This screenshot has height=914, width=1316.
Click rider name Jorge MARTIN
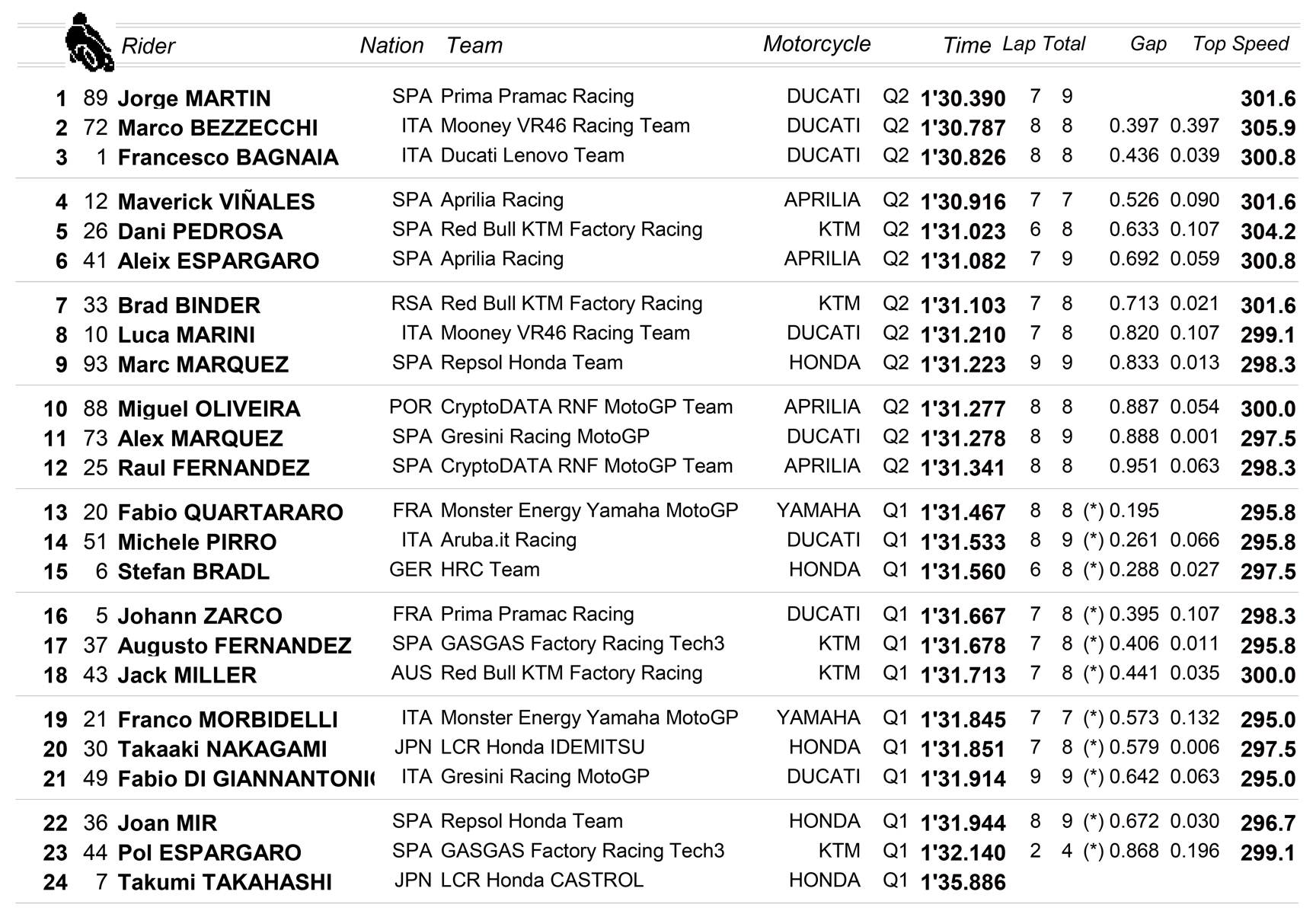pos(194,99)
